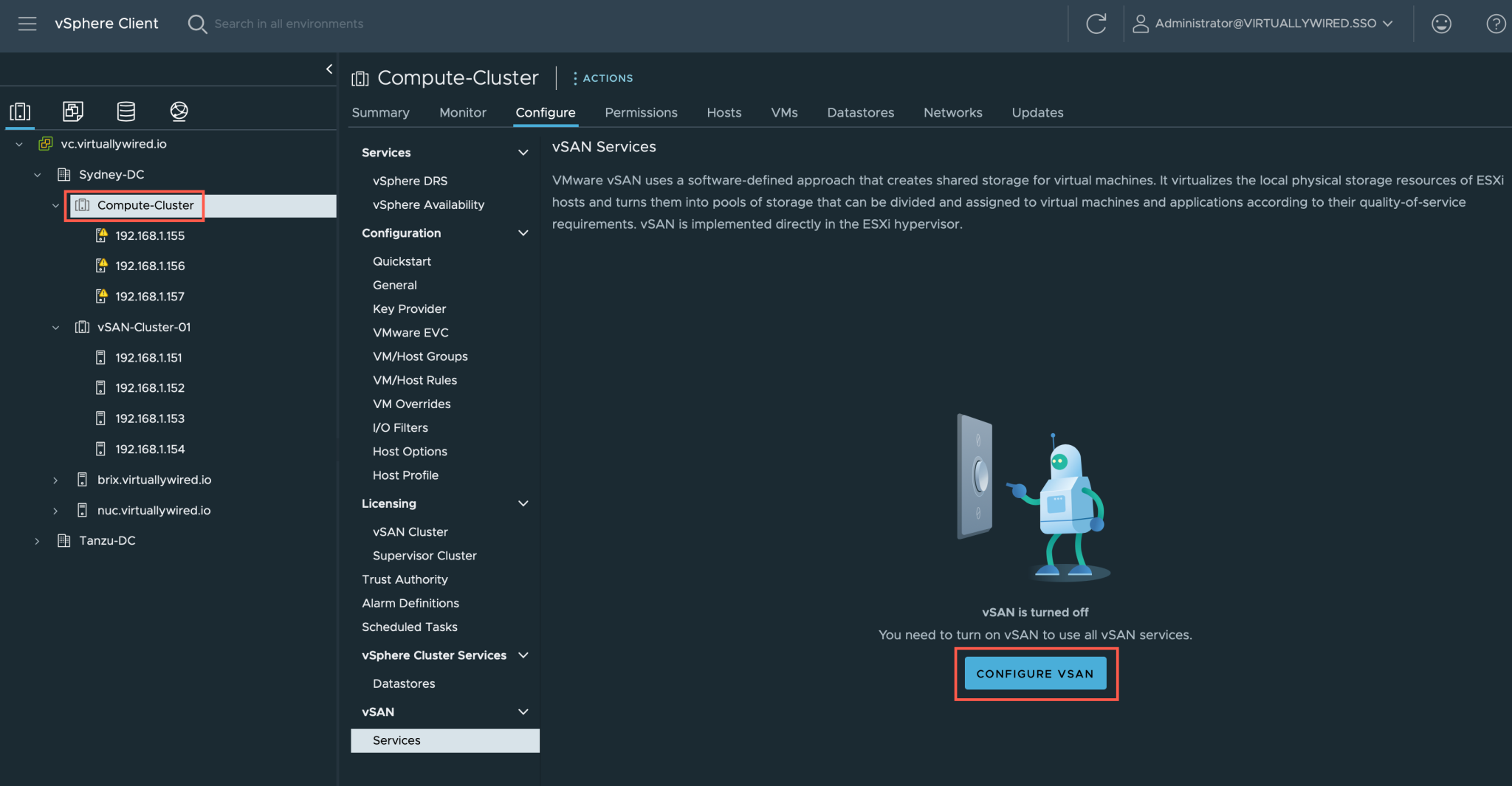1512x786 pixels.
Task: Switch to Networking inventory view
Action: 179,111
